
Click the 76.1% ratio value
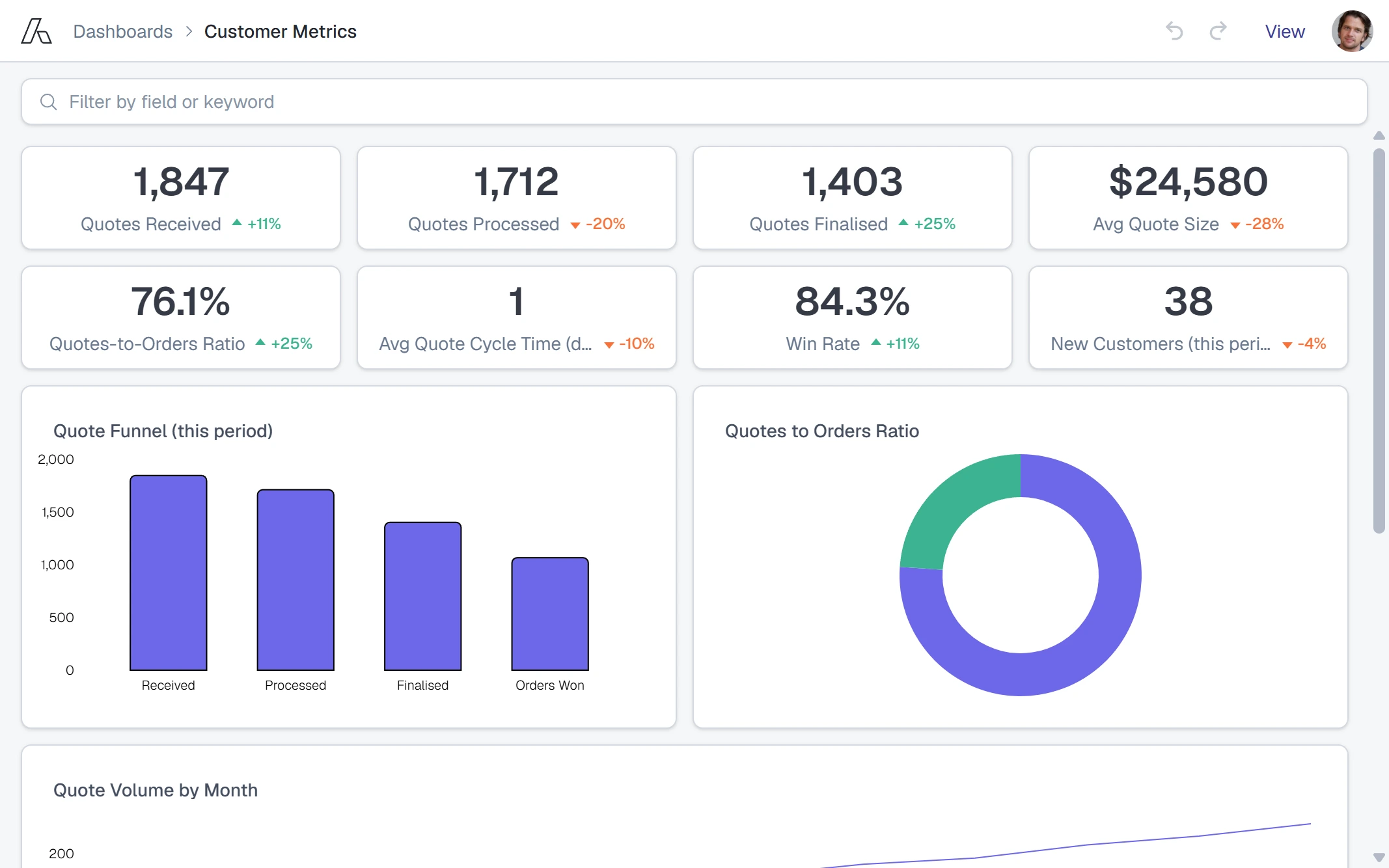coord(181,301)
